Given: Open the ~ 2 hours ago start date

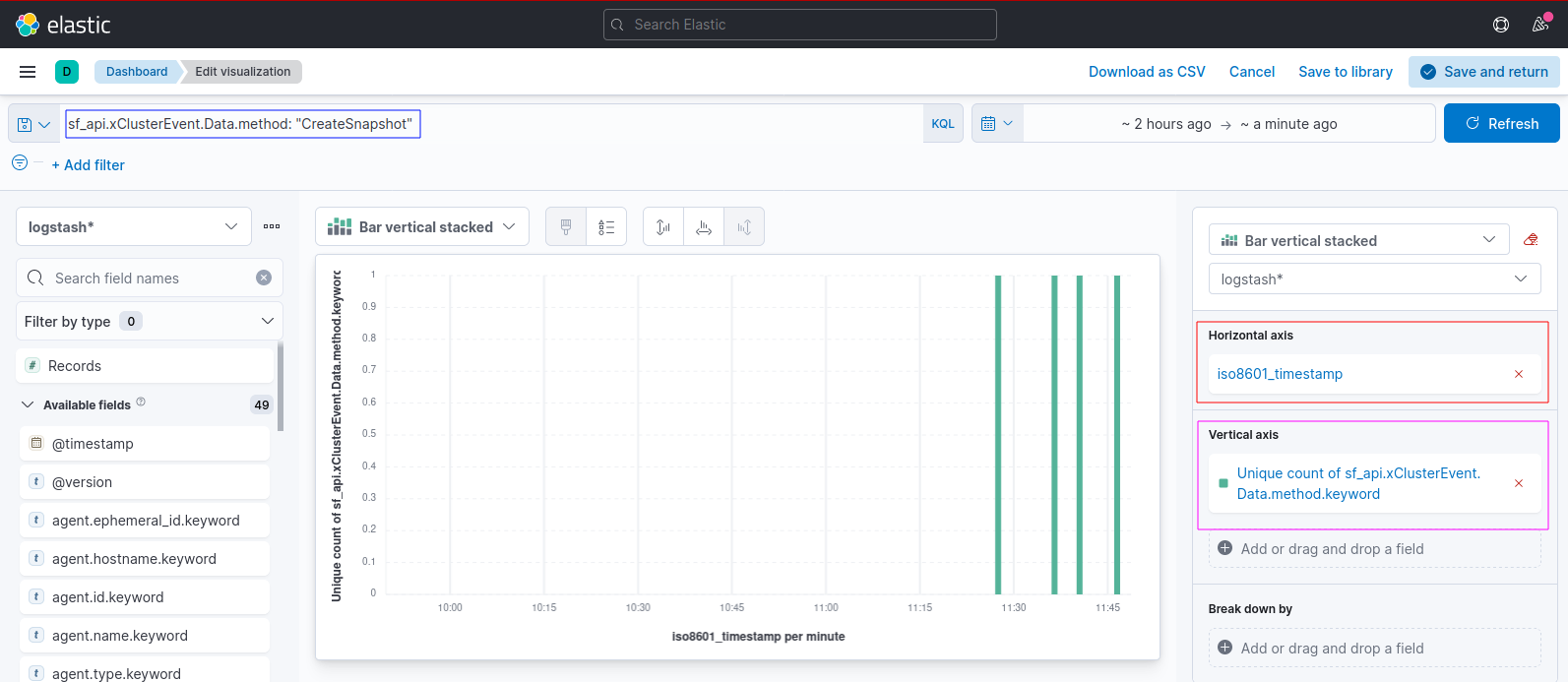Looking at the screenshot, I should pyautogui.click(x=1166, y=124).
